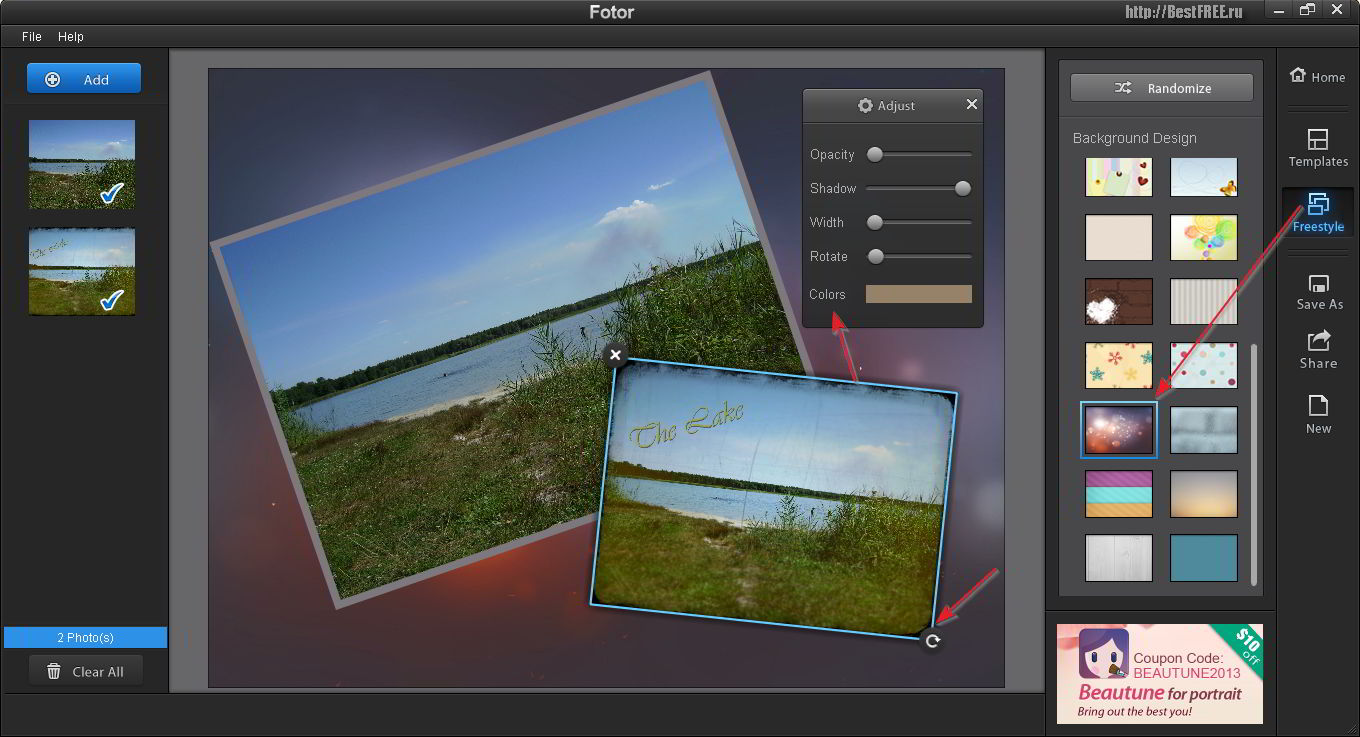1360x737 pixels.
Task: Click the Beautune coupon advertisement banner
Action: coord(1160,674)
